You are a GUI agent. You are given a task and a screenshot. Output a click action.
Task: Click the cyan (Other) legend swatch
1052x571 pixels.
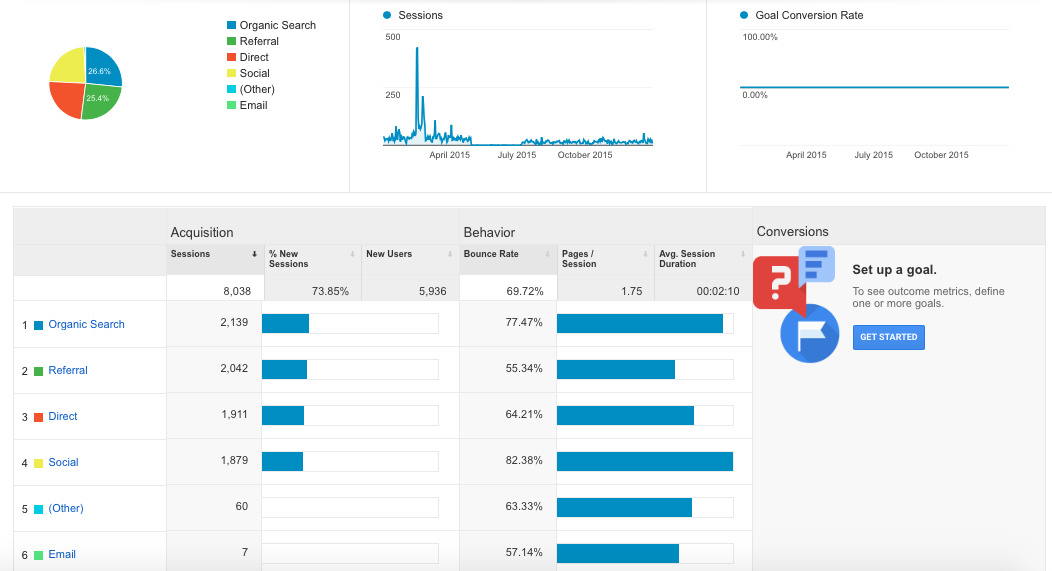point(231,89)
